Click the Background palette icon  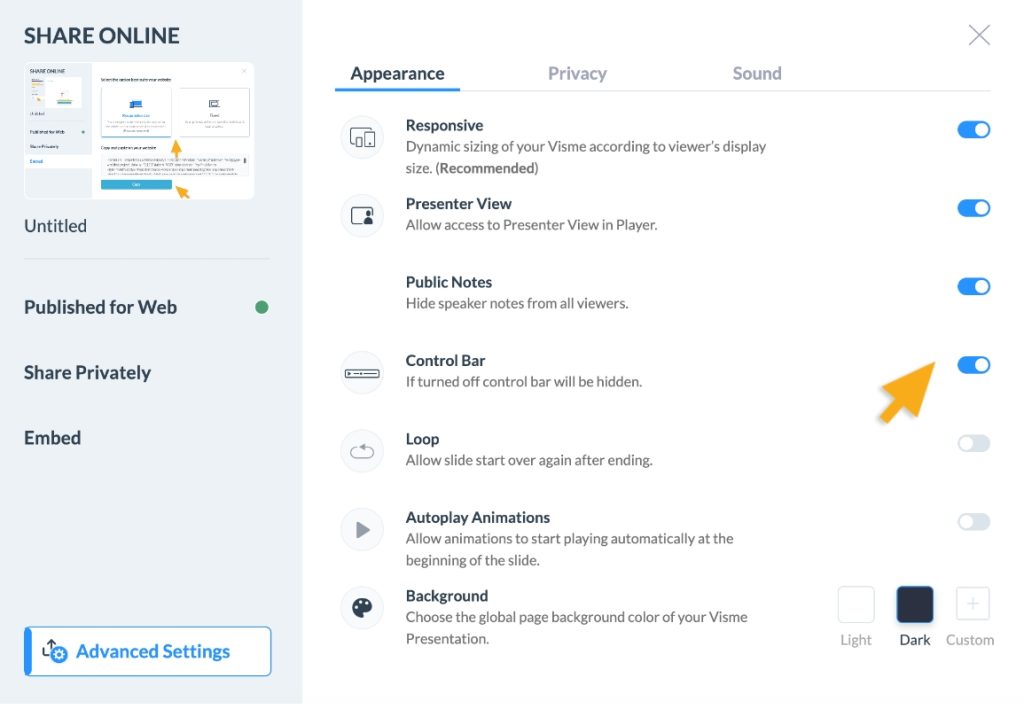coord(361,607)
